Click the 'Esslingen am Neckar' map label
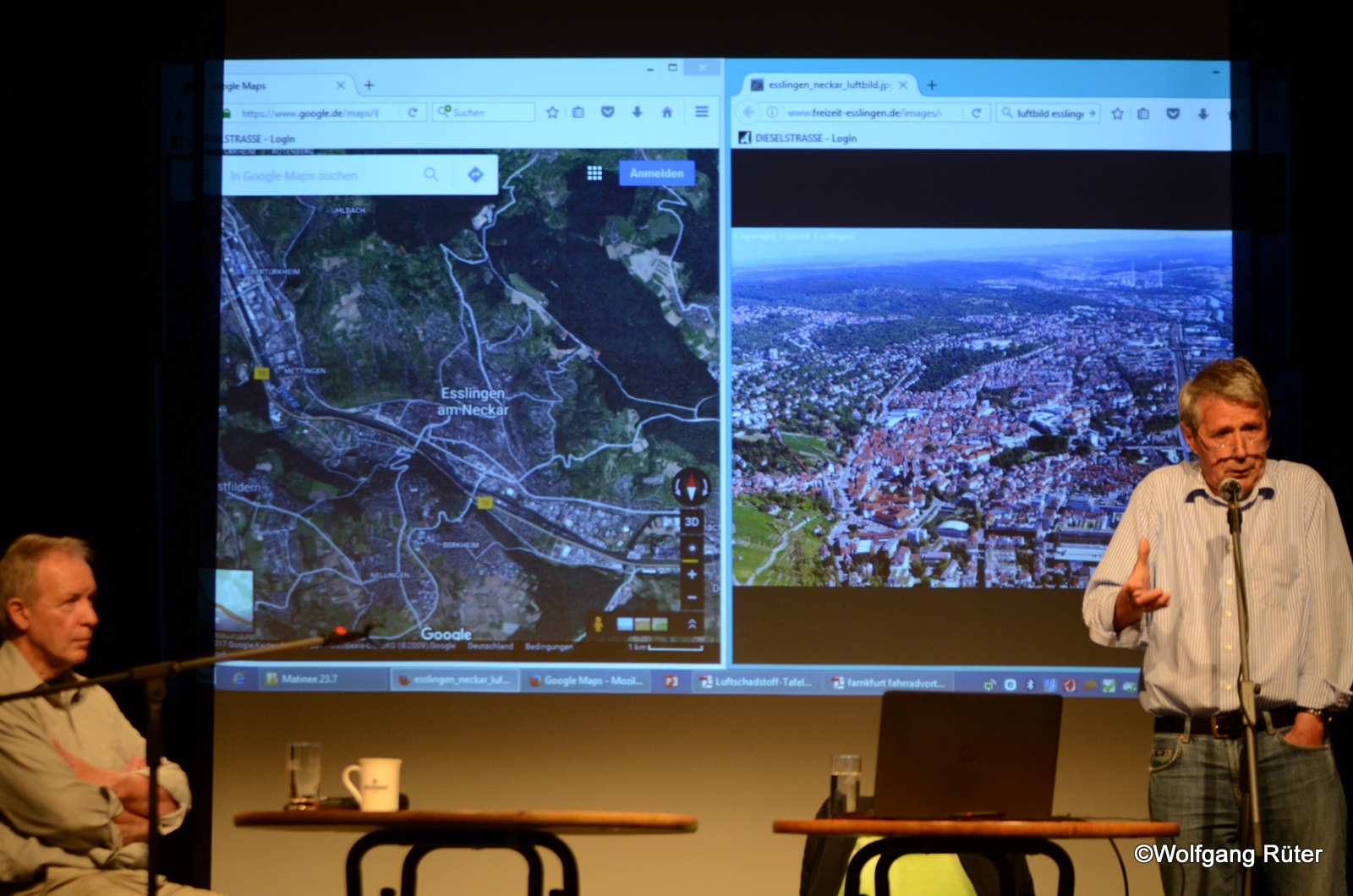The image size is (1353, 896). pos(473,402)
